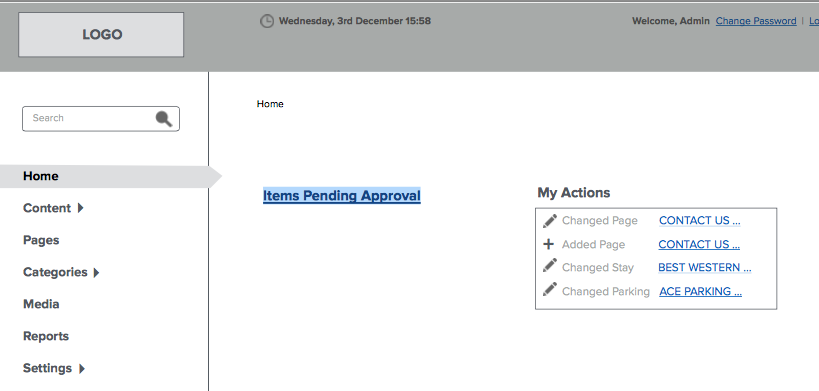The image size is (819, 391).
Task: Open the BEST WESTERN link
Action: coord(705,267)
